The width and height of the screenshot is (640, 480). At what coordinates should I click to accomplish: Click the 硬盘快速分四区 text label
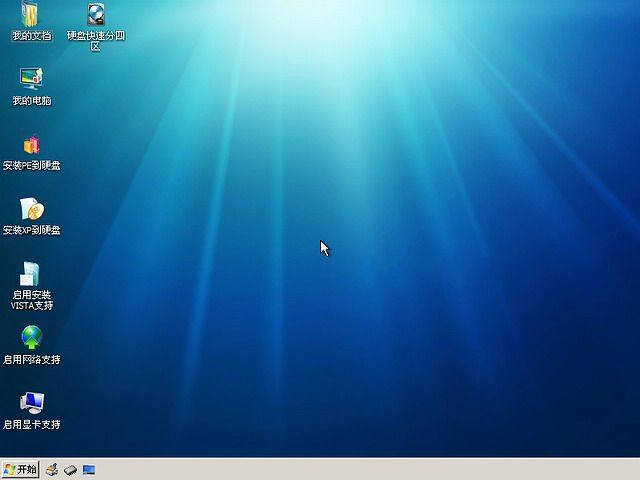pyautogui.click(x=96, y=40)
